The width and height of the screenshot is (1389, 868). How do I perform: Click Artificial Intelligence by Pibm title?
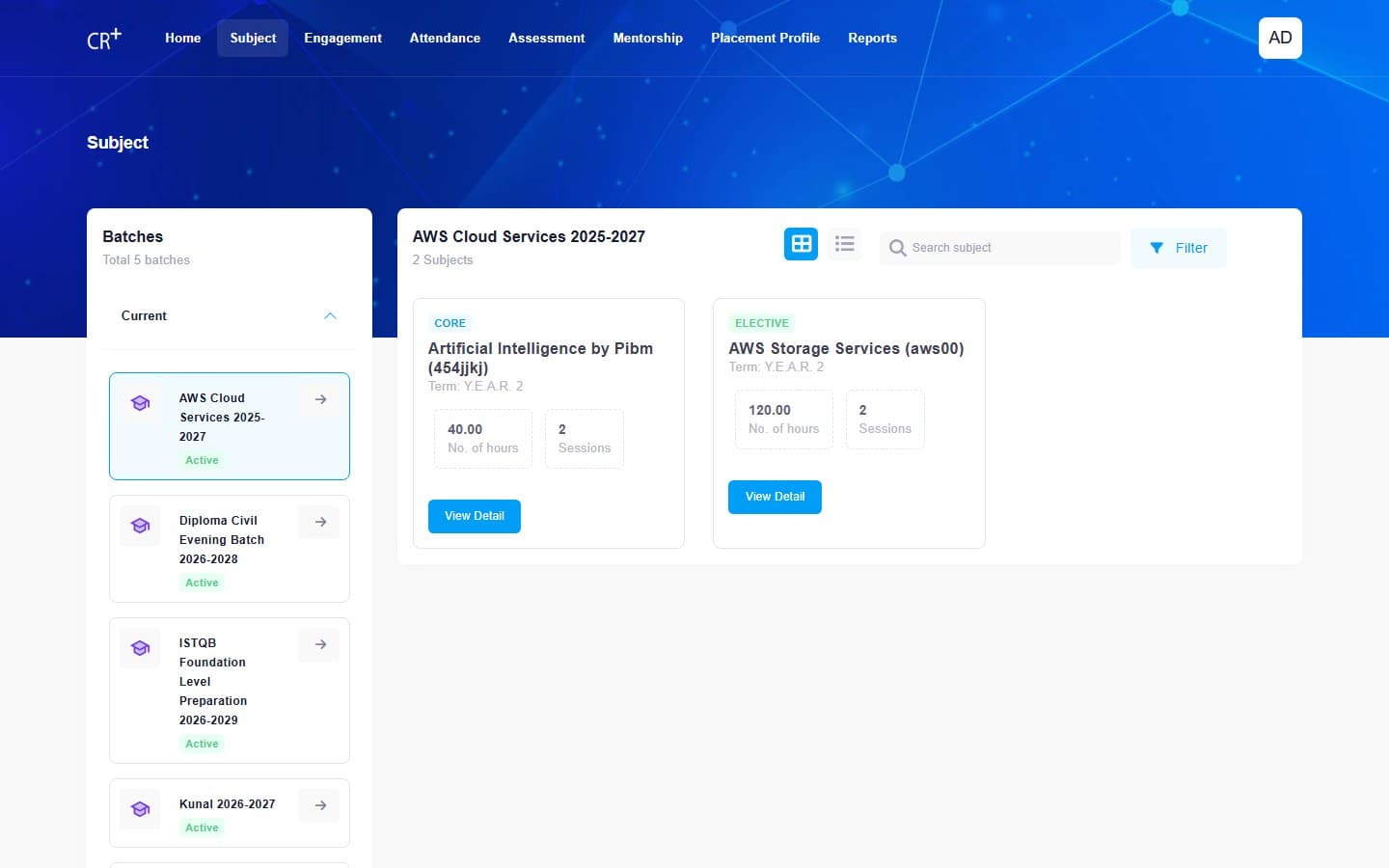[540, 358]
